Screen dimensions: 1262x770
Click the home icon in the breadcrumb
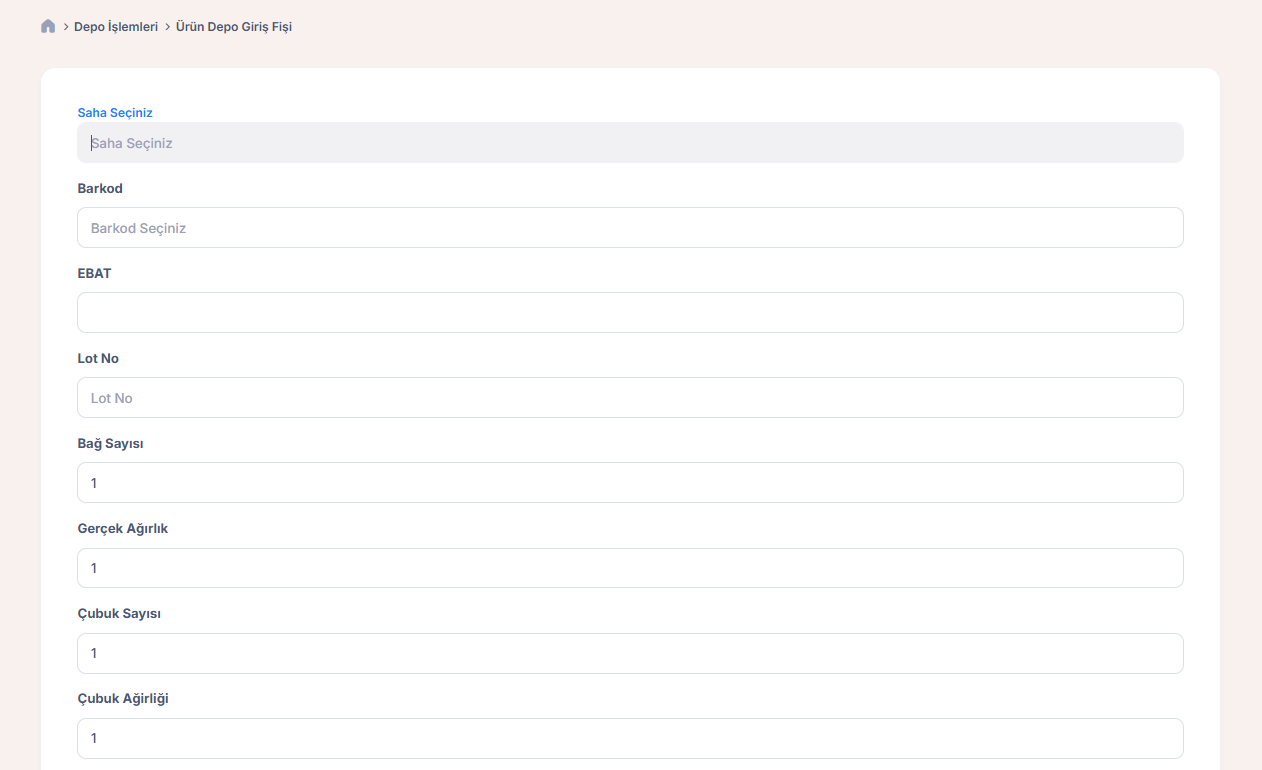tap(48, 27)
